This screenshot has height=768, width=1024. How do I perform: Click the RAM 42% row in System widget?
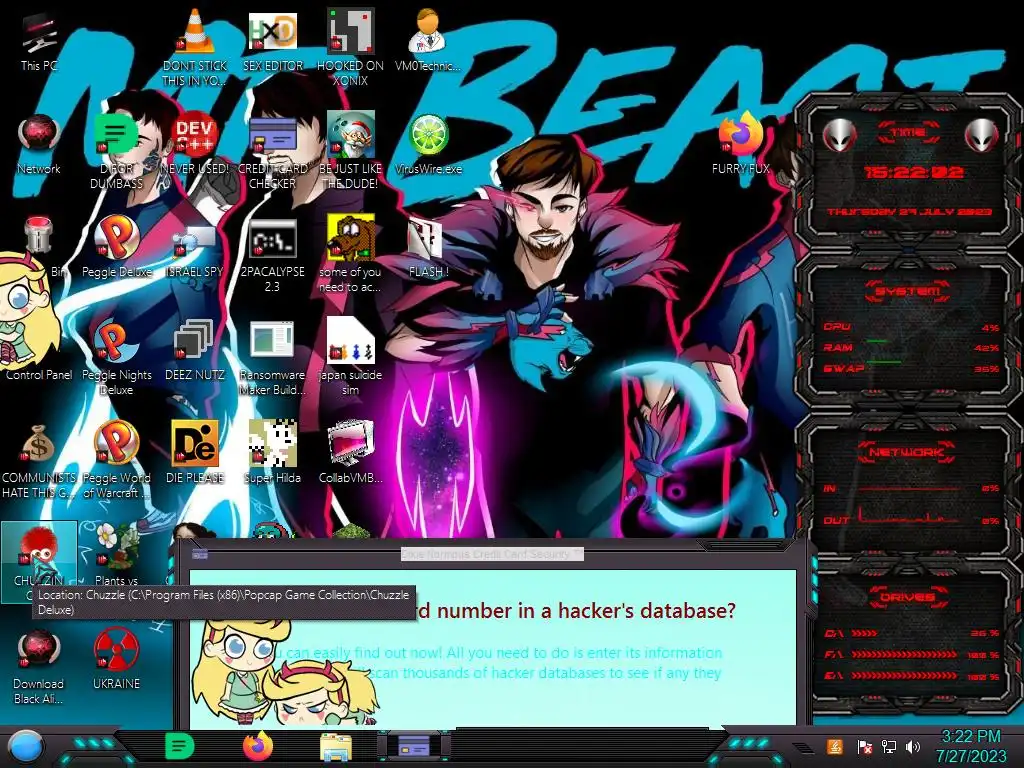pos(911,347)
